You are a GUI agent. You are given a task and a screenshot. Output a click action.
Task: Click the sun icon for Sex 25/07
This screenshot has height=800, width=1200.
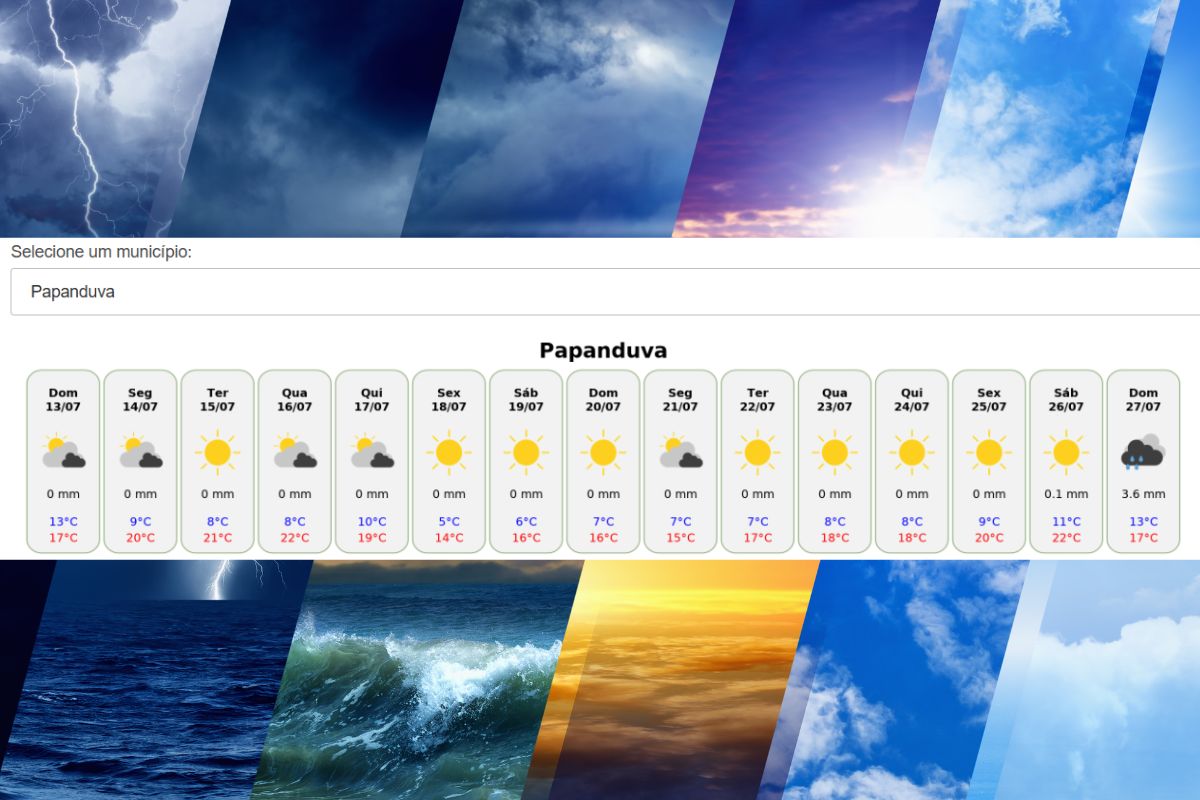[989, 453]
